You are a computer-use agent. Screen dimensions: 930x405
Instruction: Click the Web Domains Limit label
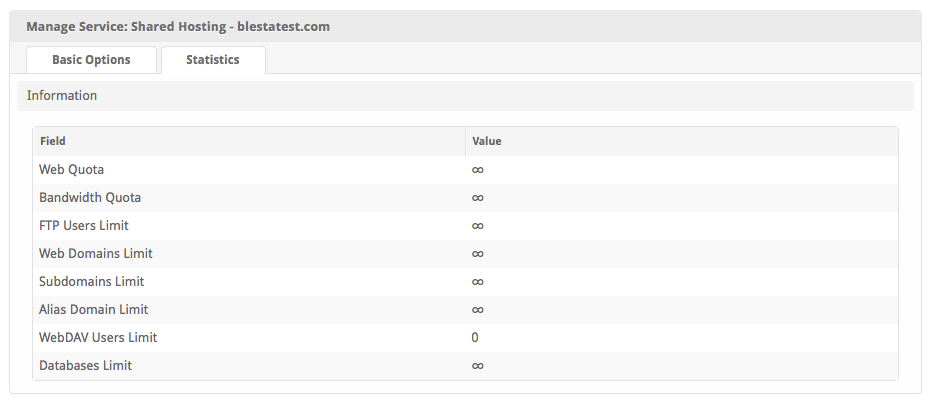coord(96,254)
